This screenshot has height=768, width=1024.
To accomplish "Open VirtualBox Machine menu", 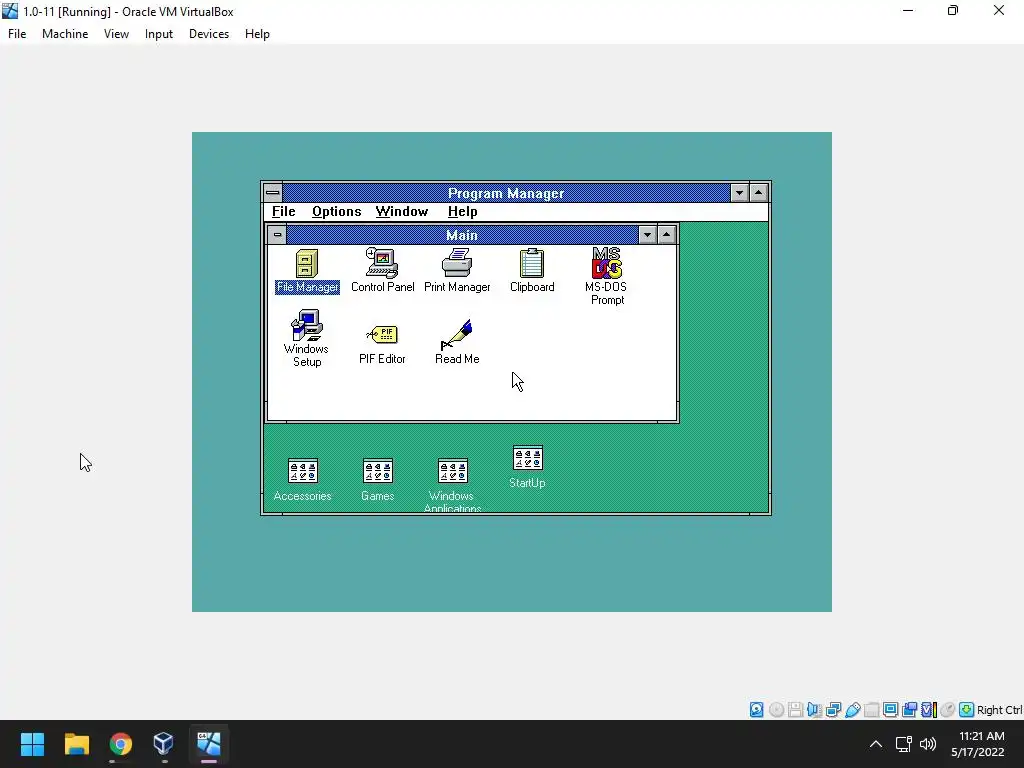I will (x=65, y=34).
